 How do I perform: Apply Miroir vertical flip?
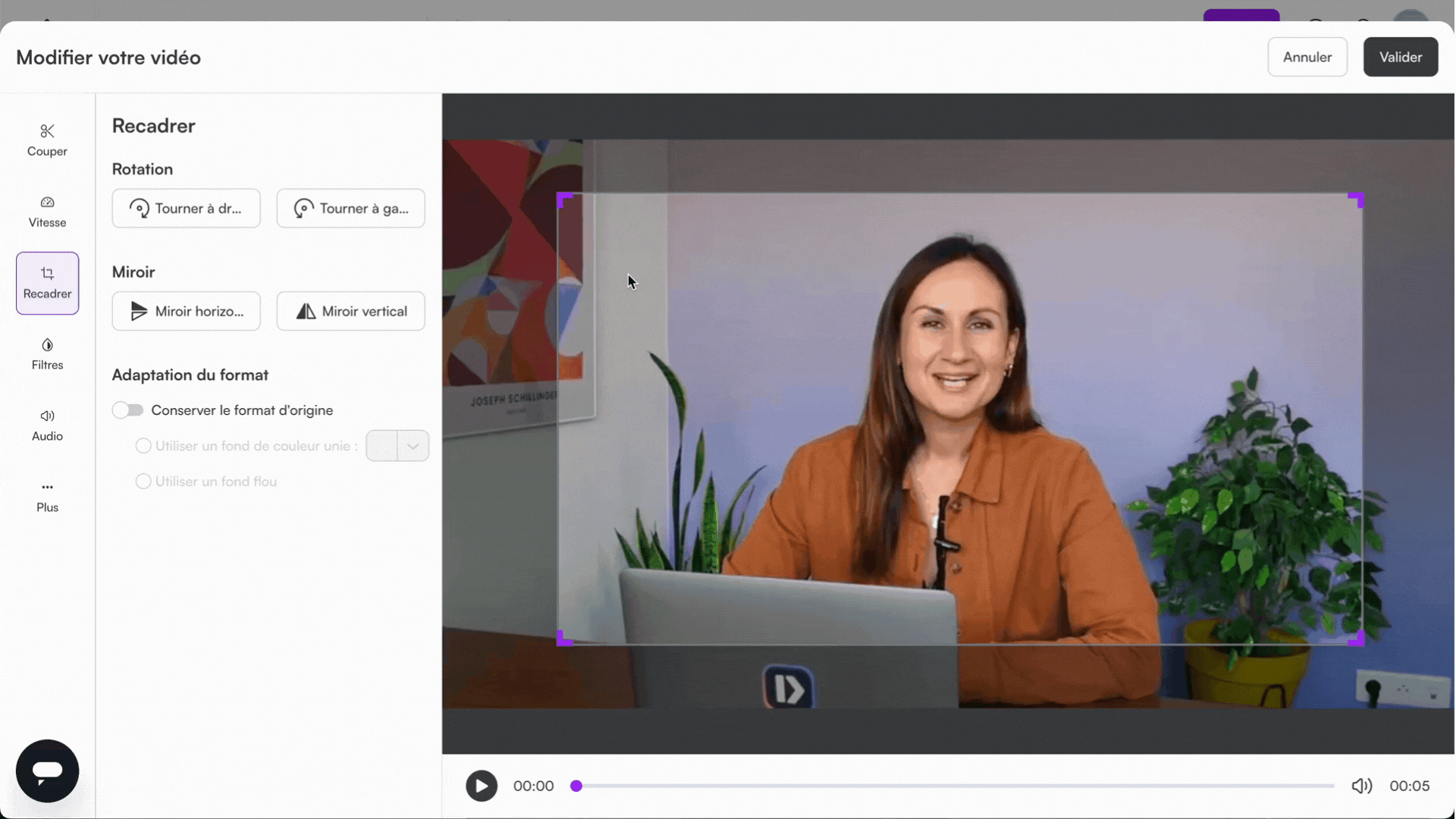(x=350, y=311)
